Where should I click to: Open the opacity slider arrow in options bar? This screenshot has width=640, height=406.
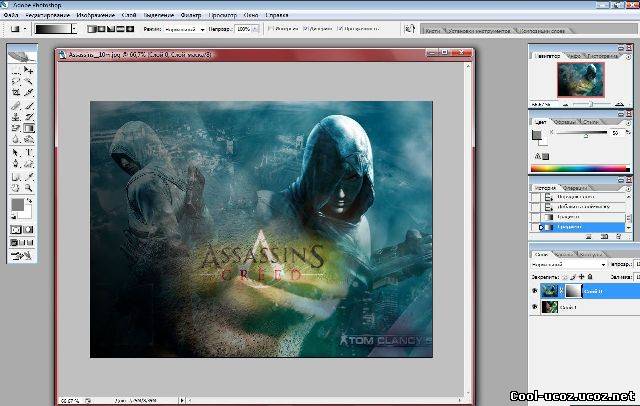[x=256, y=29]
